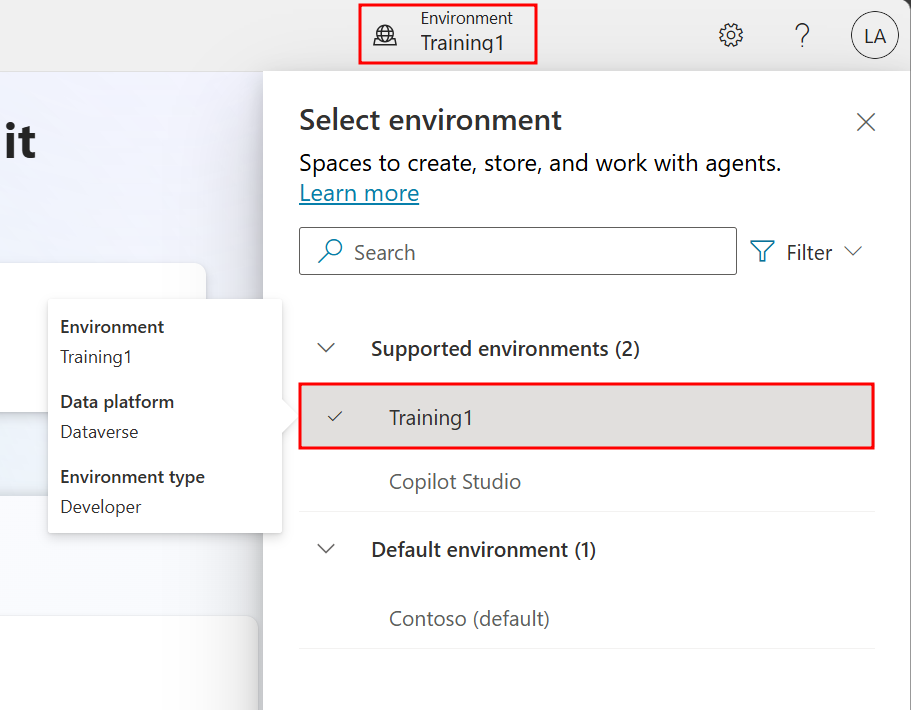
Task: Close the Select environment panel
Action: [x=866, y=122]
